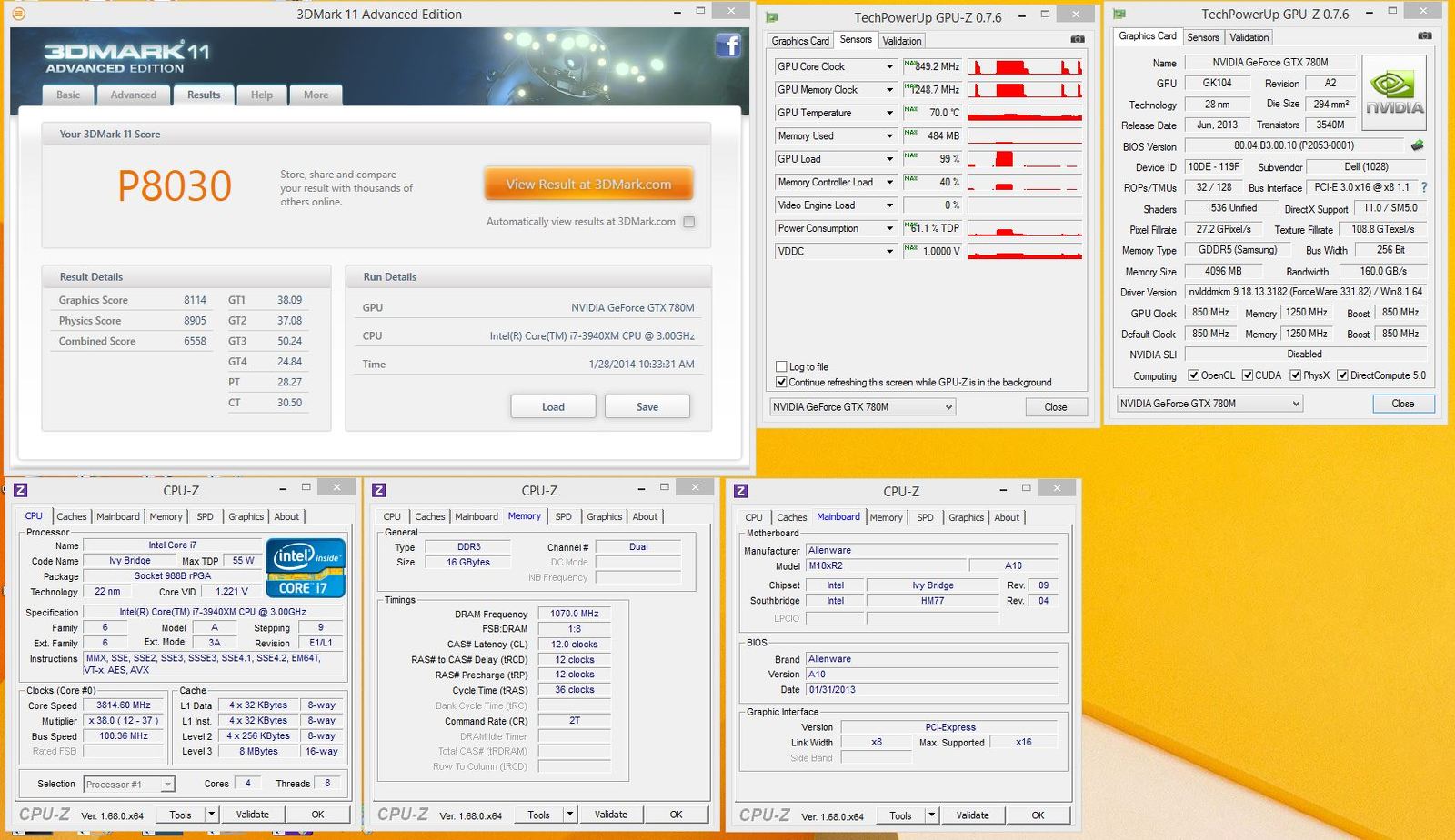This screenshot has height=840, width=1455.
Task: Enable automatically view results at 3DMark.com
Action: pos(689,222)
